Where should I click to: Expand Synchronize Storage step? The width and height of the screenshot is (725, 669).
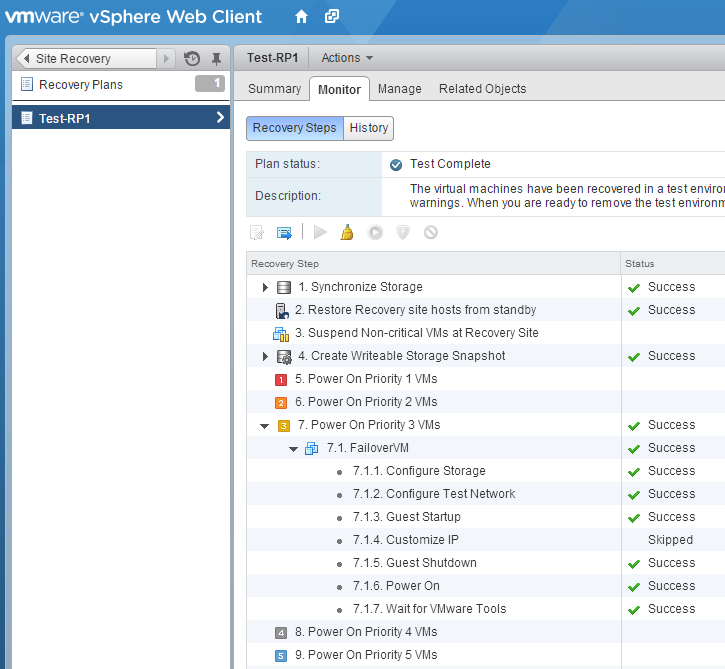click(265, 287)
